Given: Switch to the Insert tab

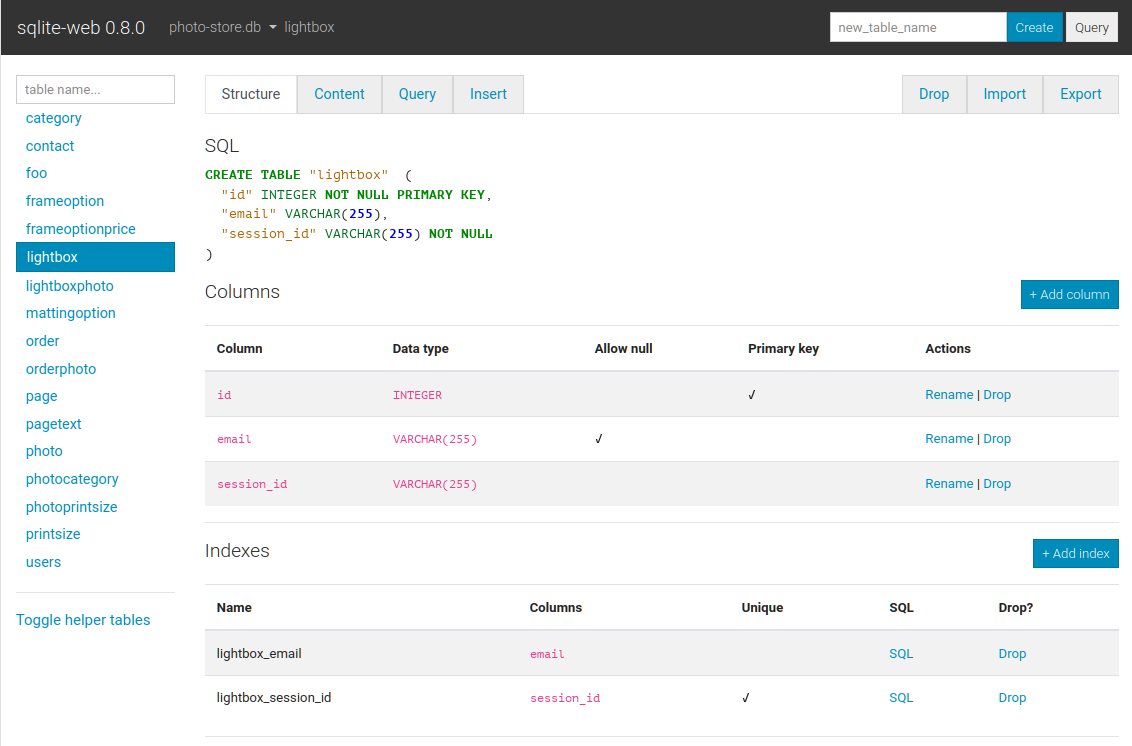Looking at the screenshot, I should [488, 94].
